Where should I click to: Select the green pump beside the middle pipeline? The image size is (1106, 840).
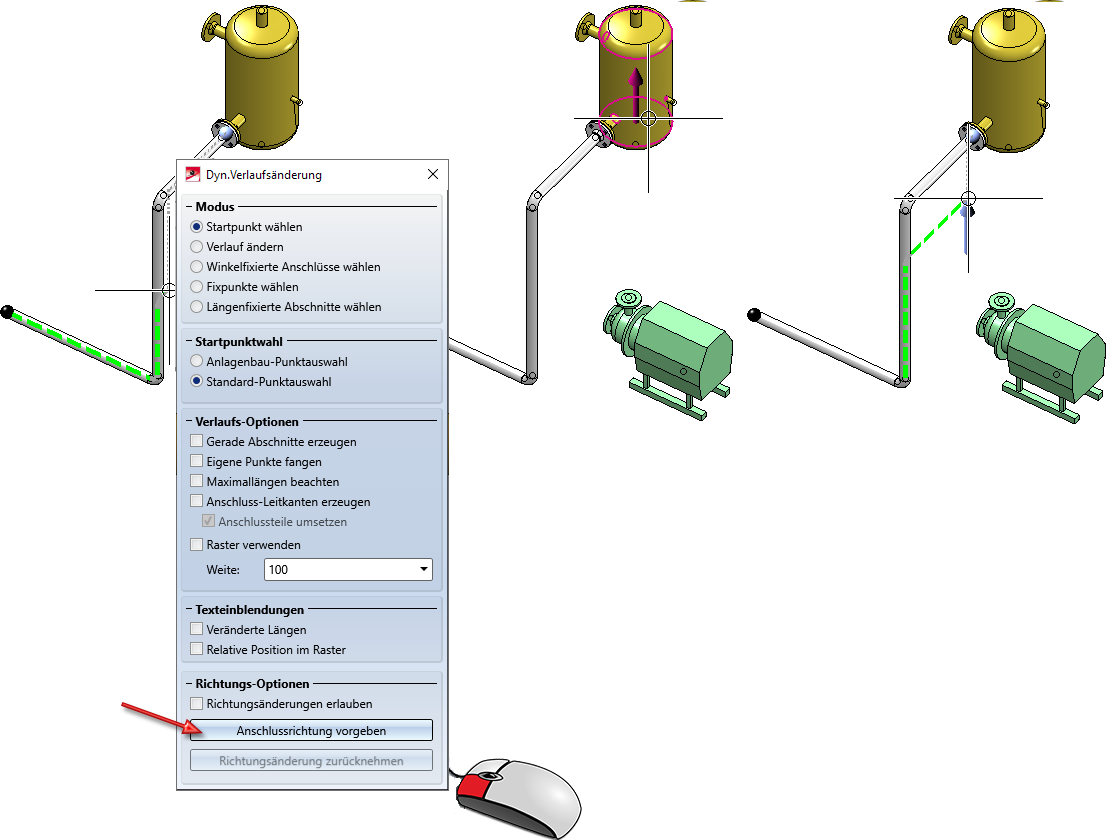point(670,353)
